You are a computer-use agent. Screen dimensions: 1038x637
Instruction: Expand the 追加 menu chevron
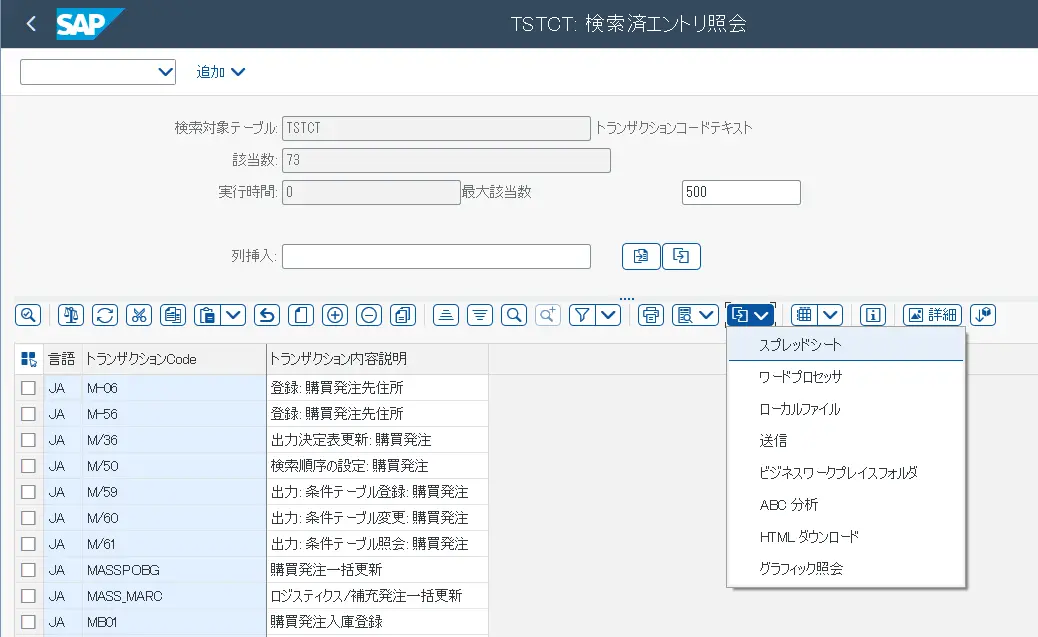point(238,72)
